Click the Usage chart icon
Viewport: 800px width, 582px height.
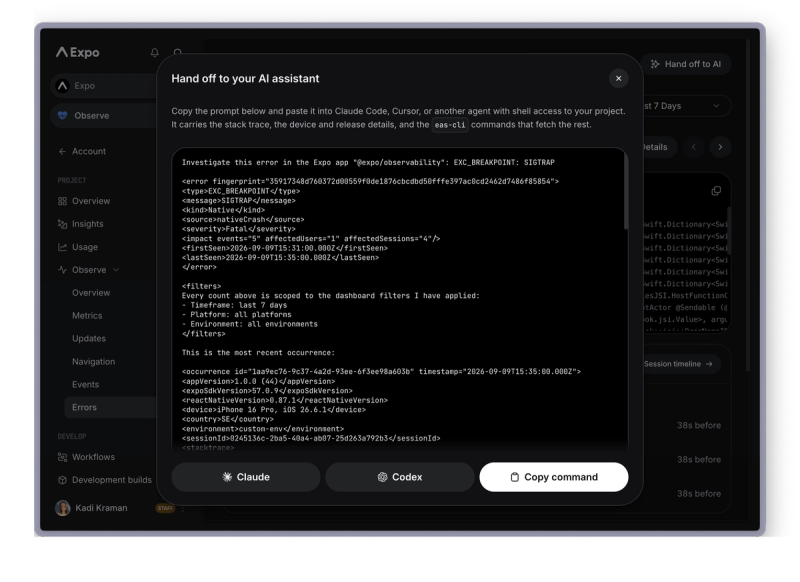(x=62, y=247)
